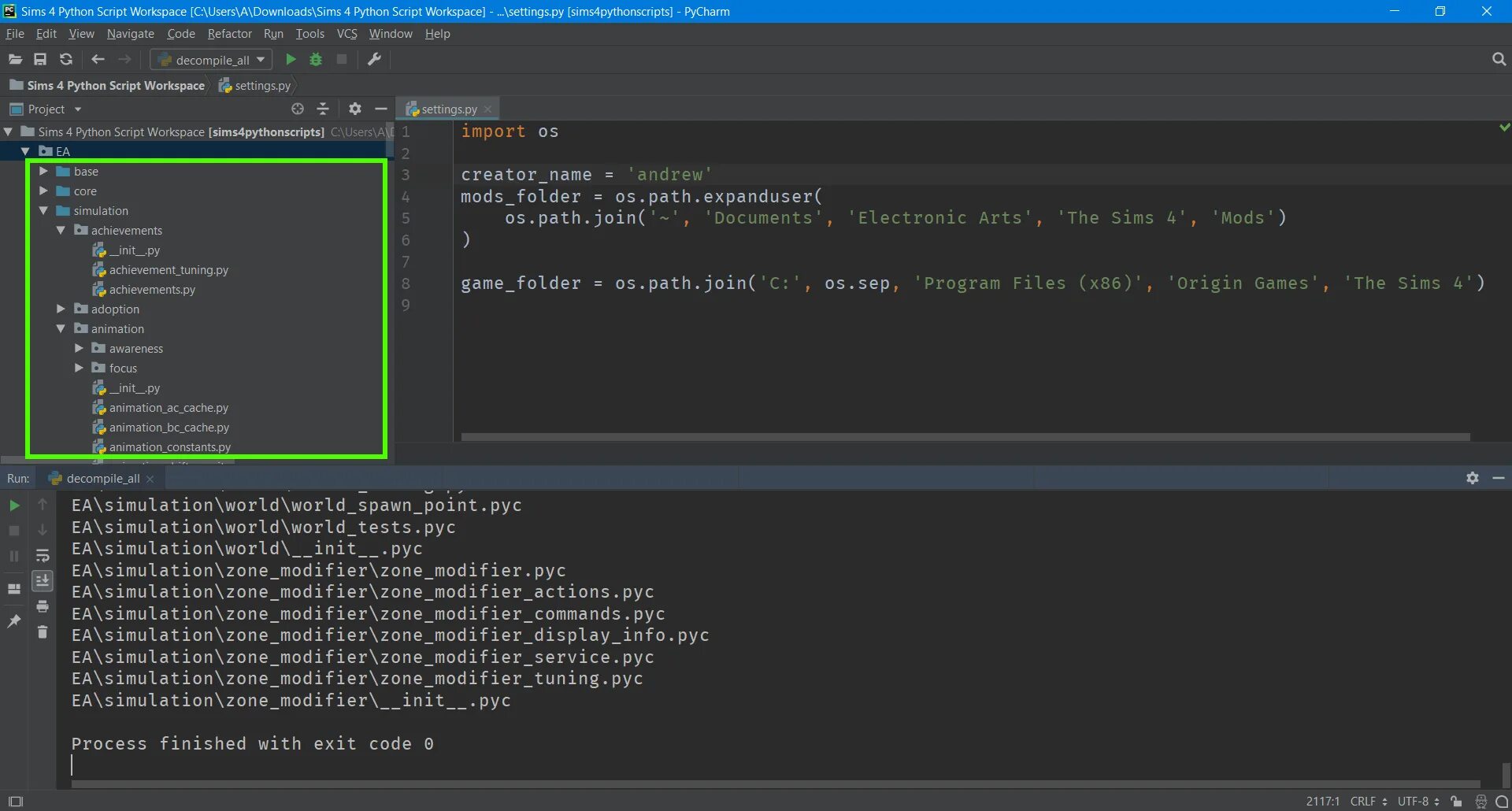This screenshot has width=1512, height=811.
Task: Select achievement_tuning.py in the project tree
Action: (169, 269)
